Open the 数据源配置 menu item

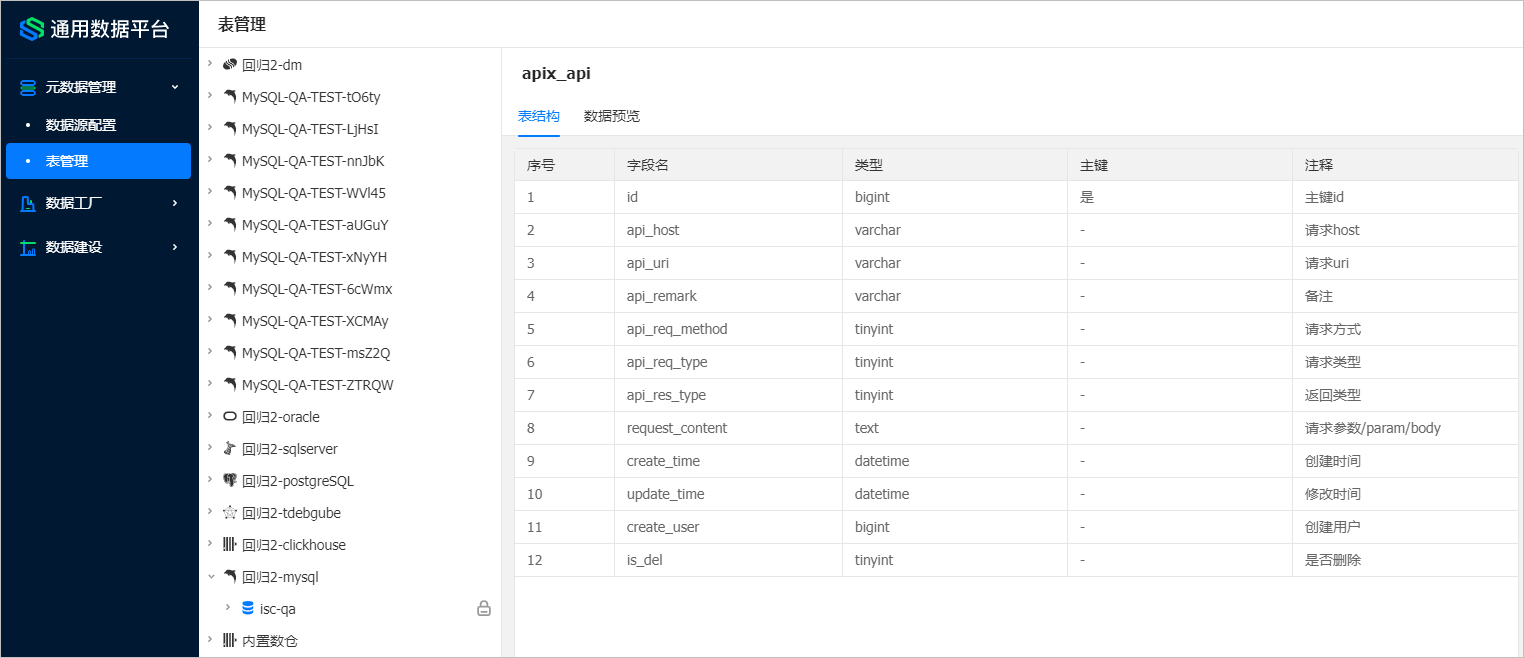click(83, 125)
